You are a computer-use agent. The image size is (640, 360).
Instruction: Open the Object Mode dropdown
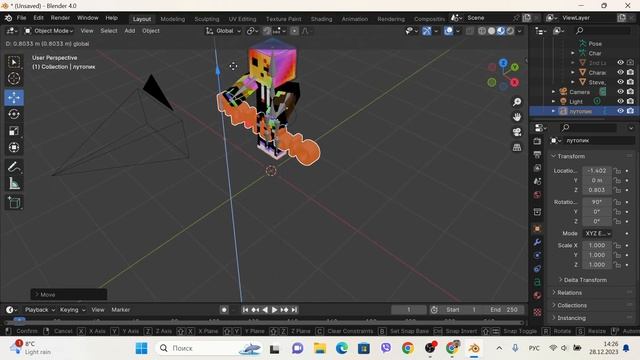pos(49,31)
